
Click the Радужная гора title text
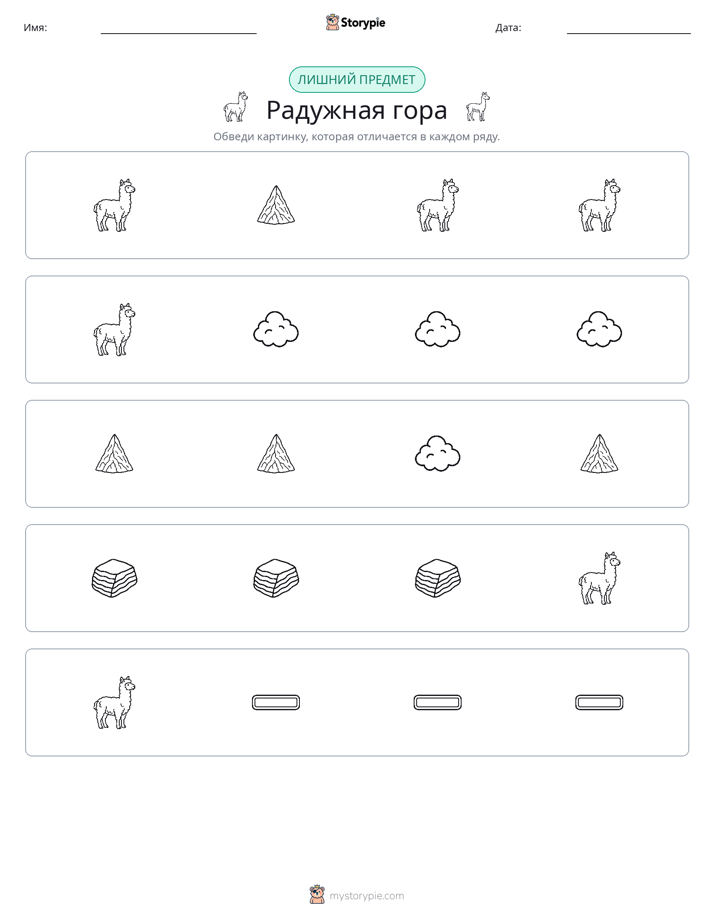pos(356,110)
